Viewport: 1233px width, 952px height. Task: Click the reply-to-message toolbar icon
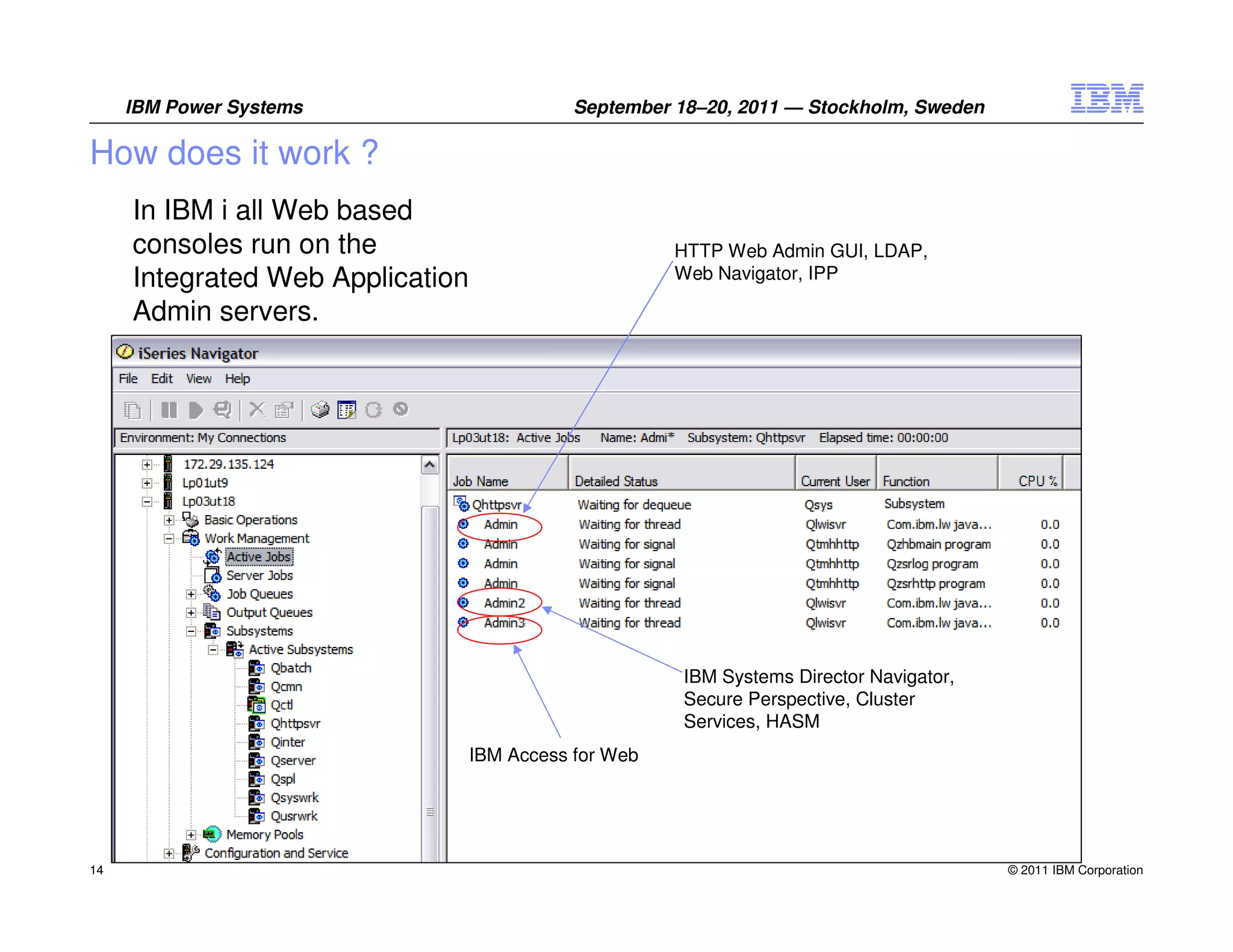[222, 410]
